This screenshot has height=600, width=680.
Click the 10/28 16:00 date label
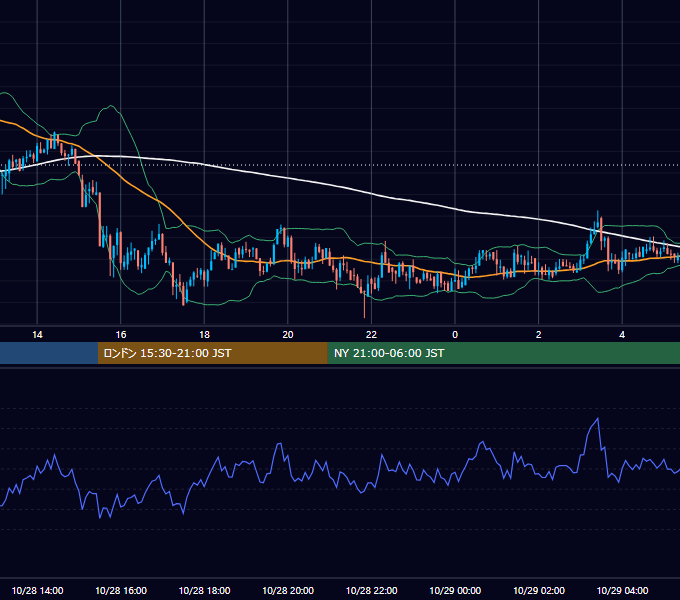pyautogui.click(x=121, y=590)
